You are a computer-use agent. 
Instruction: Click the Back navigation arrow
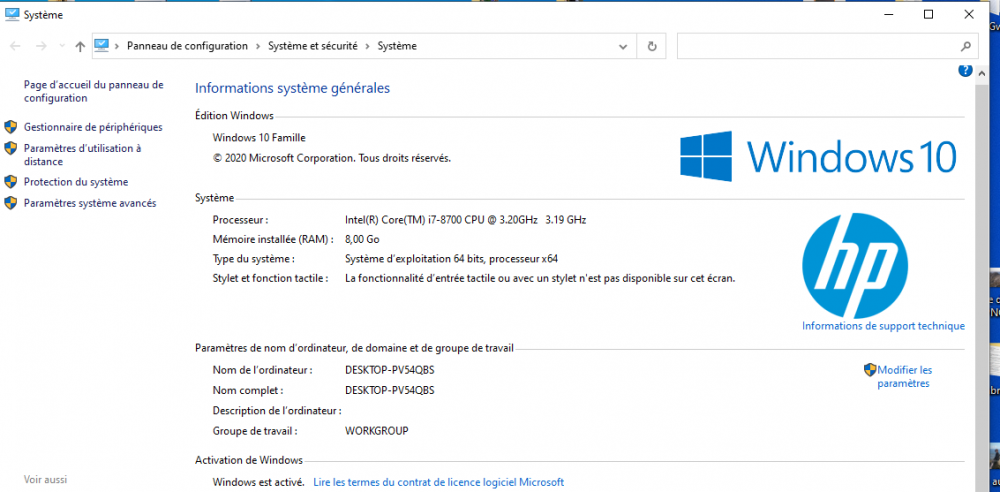click(16, 46)
